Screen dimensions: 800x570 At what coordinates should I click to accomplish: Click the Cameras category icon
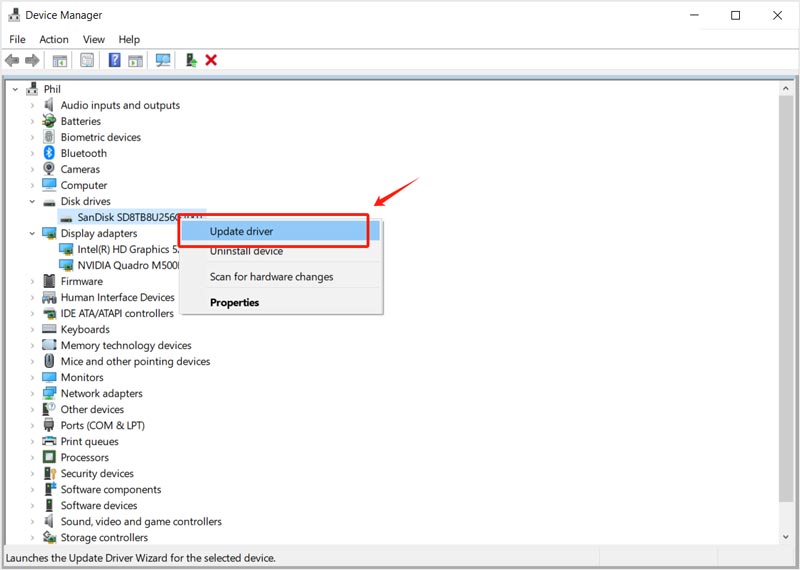click(x=49, y=169)
